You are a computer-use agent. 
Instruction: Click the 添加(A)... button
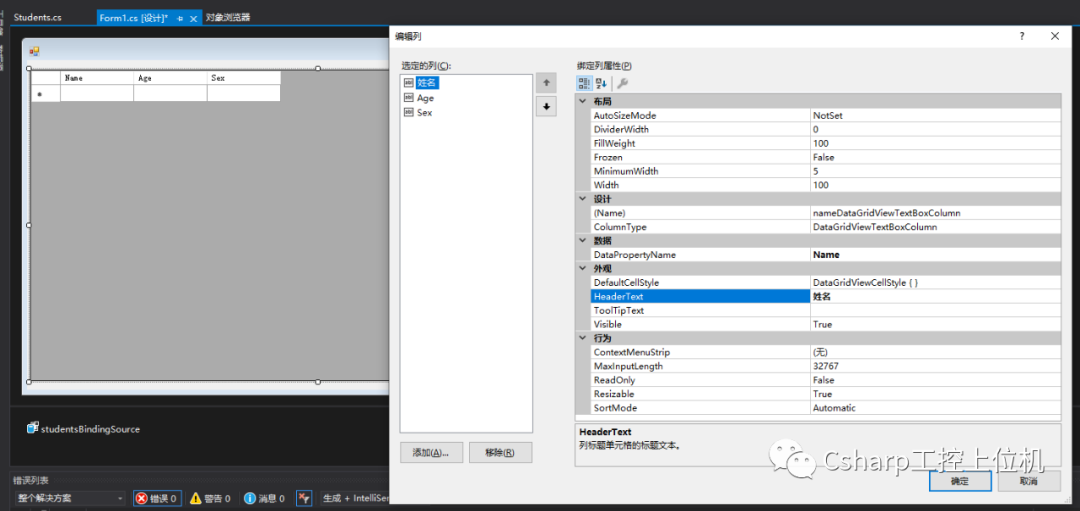431,452
